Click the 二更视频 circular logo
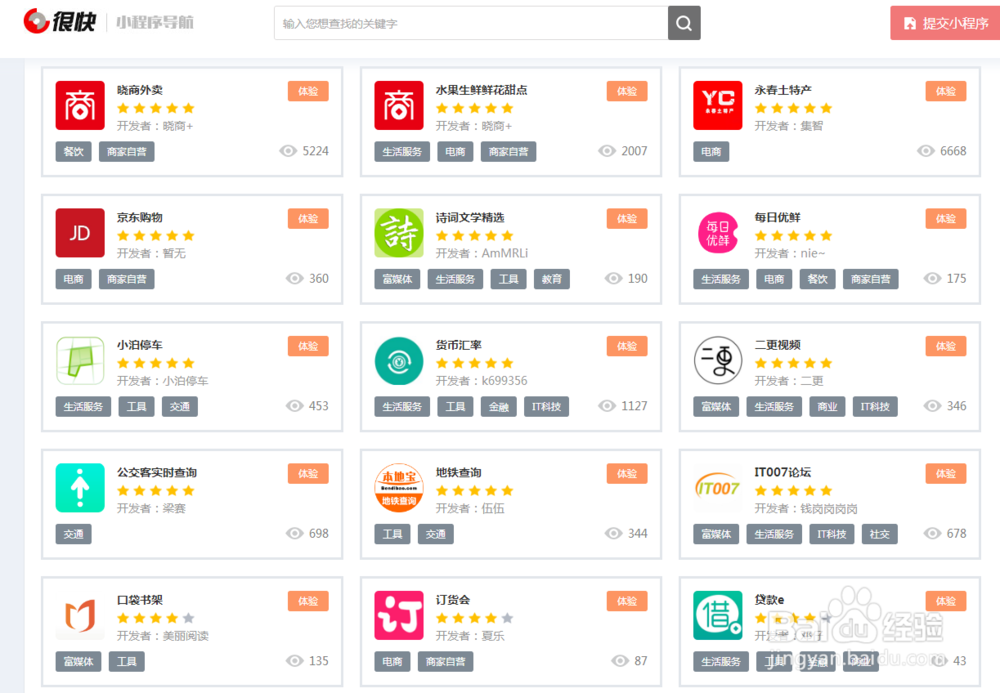This screenshot has height=693, width=1000. point(718,360)
